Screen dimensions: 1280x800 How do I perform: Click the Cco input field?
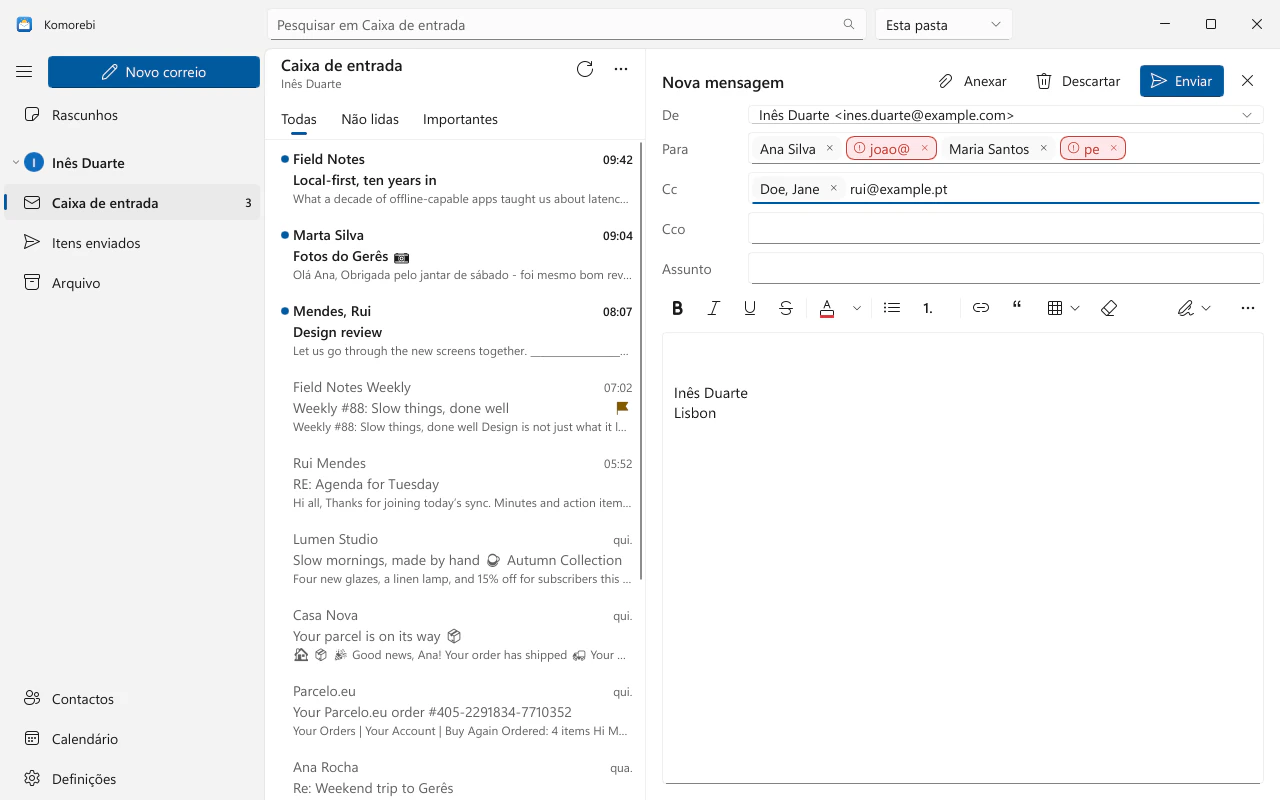coord(1005,229)
